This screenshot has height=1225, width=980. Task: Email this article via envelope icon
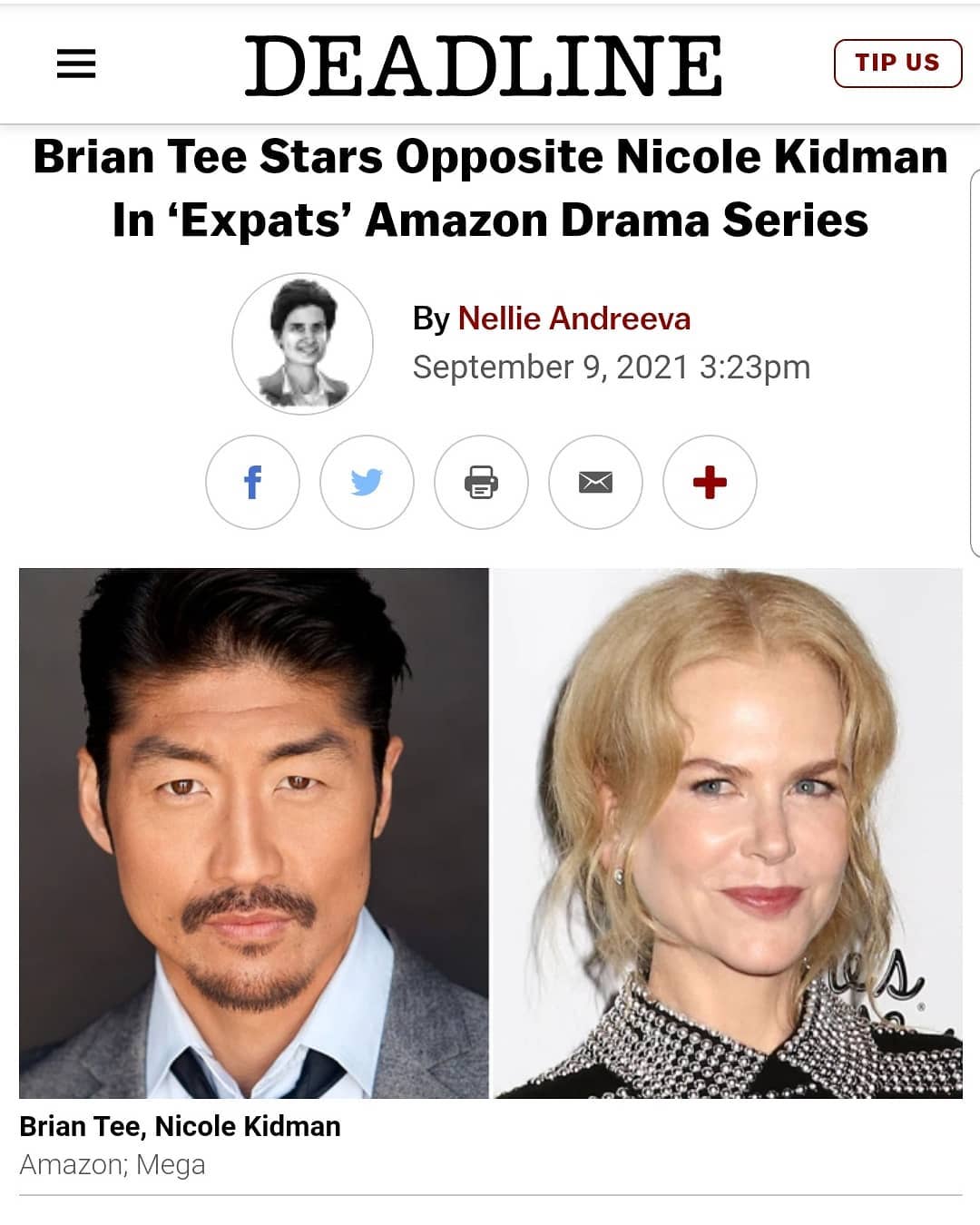(595, 482)
